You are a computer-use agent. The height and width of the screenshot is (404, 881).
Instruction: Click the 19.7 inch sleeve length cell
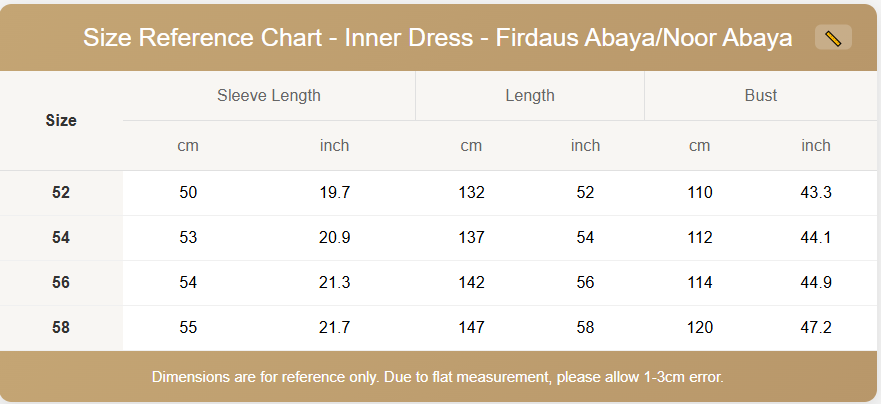[334, 192]
